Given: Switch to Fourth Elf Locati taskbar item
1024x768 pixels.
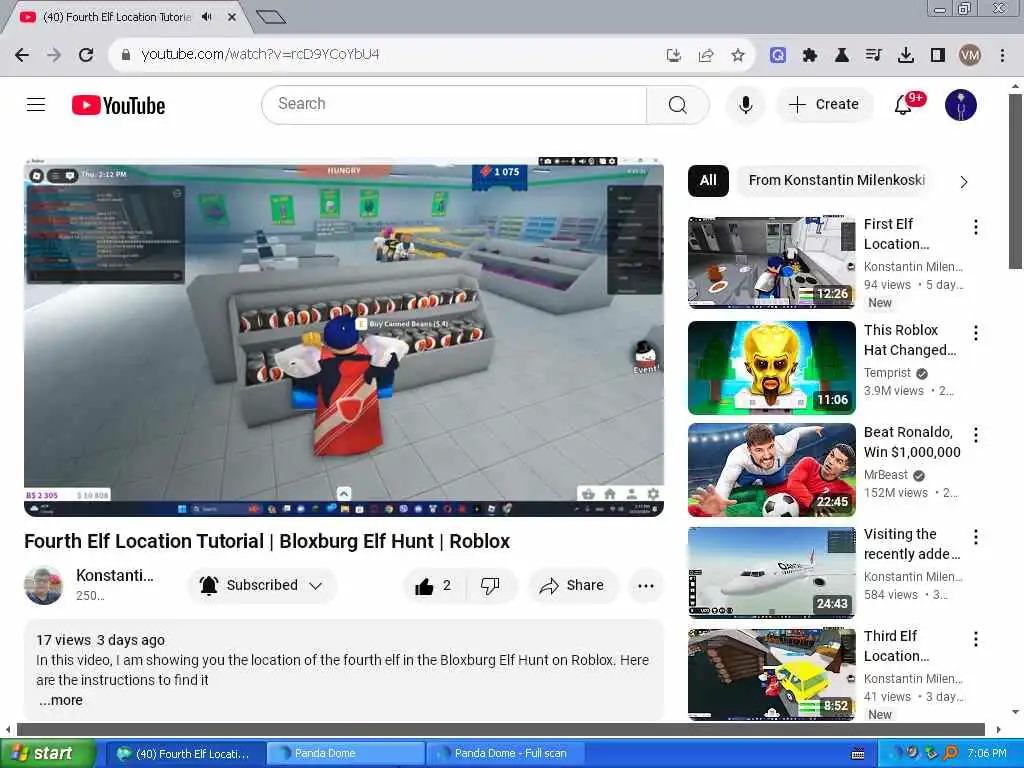Looking at the screenshot, I should (x=185, y=754).
